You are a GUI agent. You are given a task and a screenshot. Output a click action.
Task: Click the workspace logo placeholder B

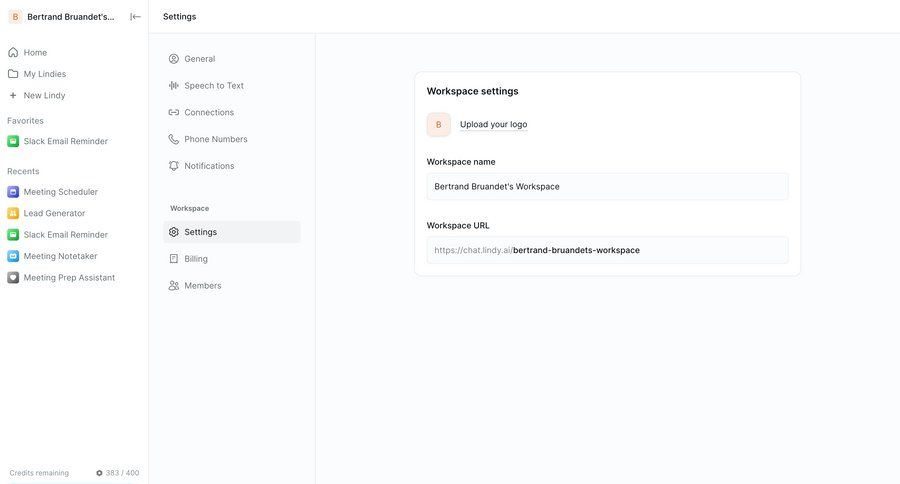coord(439,125)
